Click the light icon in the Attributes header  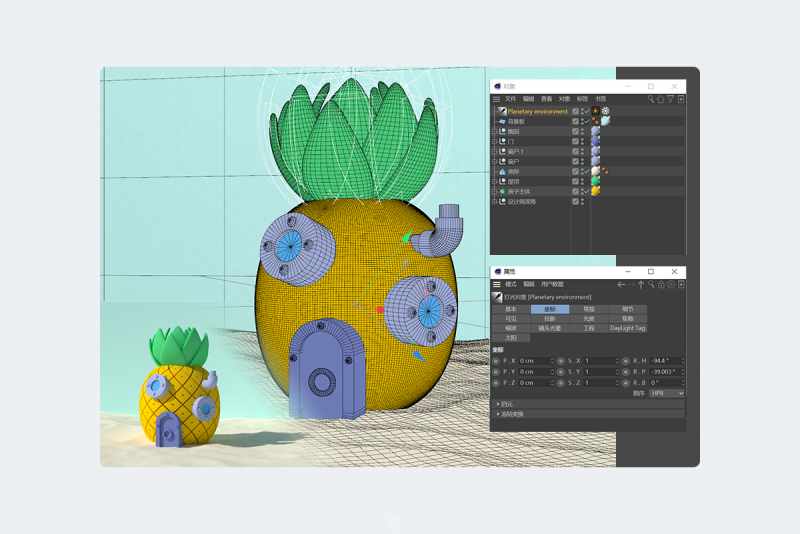[x=497, y=297]
